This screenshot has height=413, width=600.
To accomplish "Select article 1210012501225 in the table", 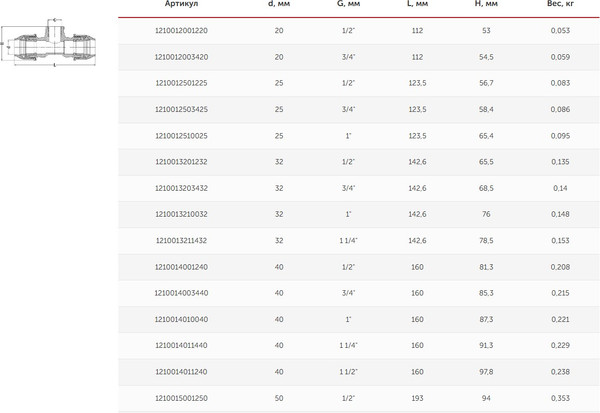I will coord(181,83).
